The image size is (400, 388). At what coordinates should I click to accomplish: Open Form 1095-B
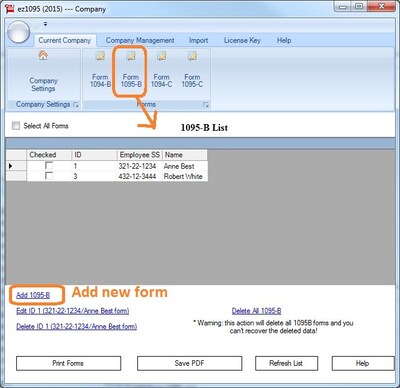[131, 70]
